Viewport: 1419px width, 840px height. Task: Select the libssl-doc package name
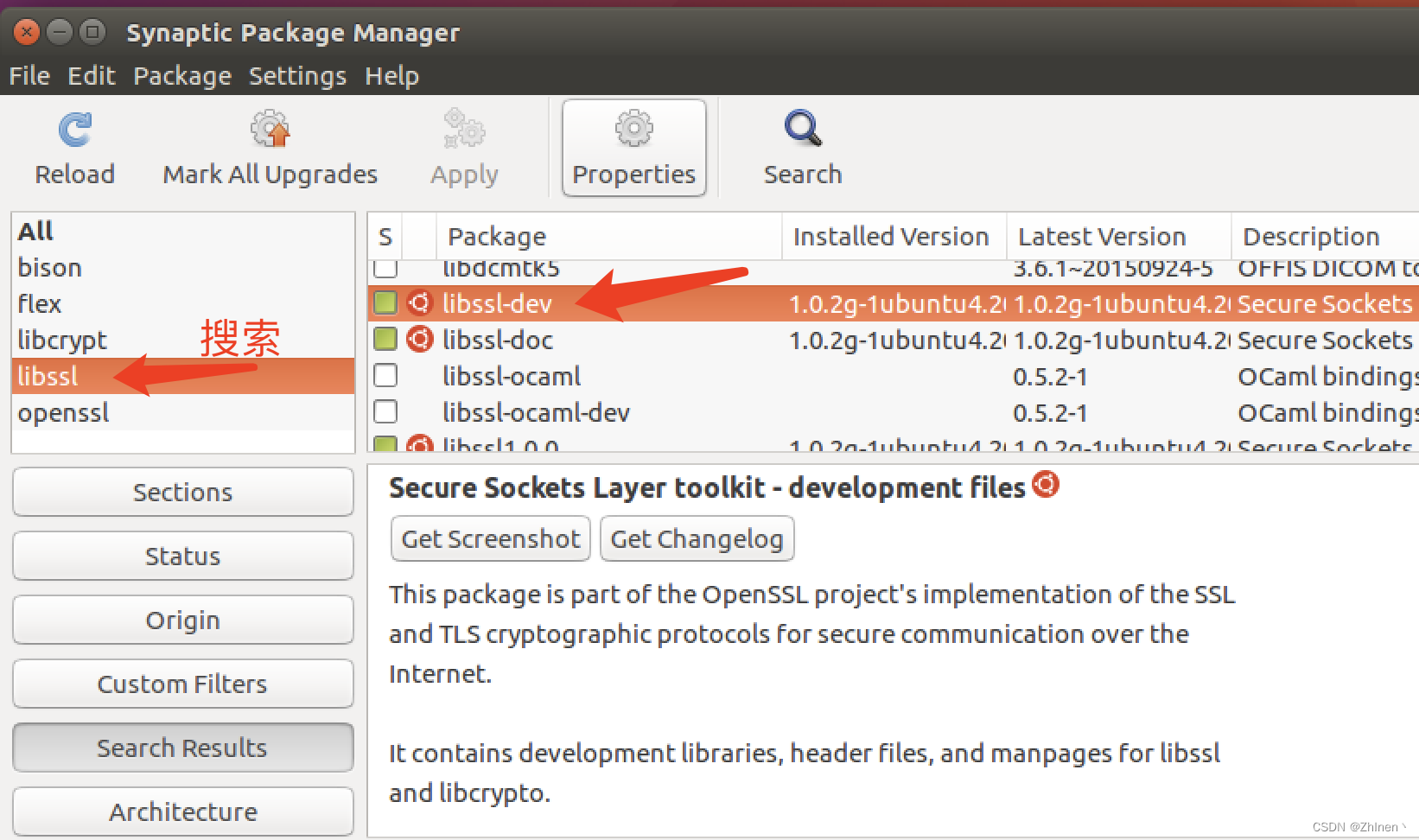(x=498, y=340)
